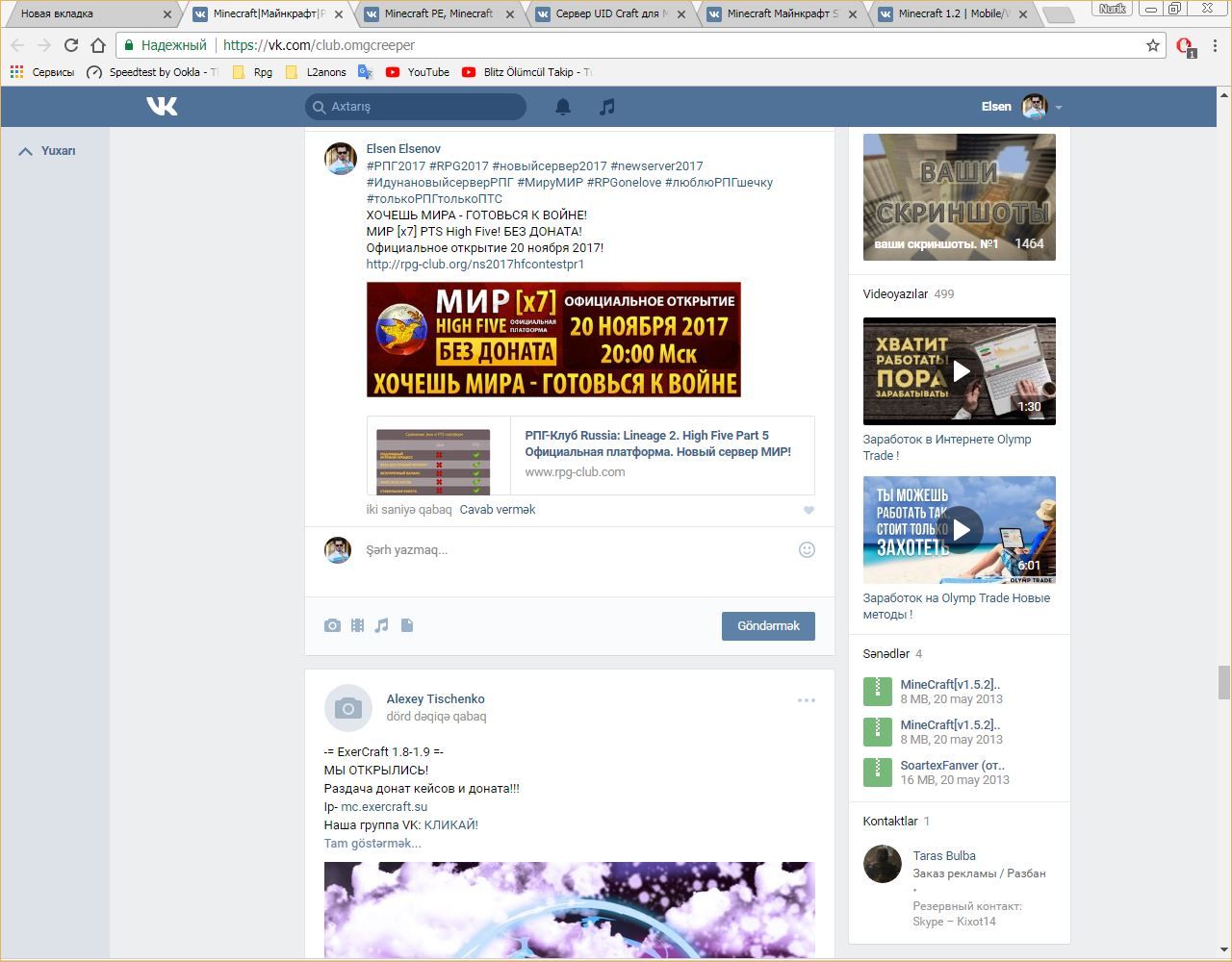Viewport: 1232px width, 962px height.
Task: Open Chrome's three-dot menu
Action: (x=1216, y=45)
